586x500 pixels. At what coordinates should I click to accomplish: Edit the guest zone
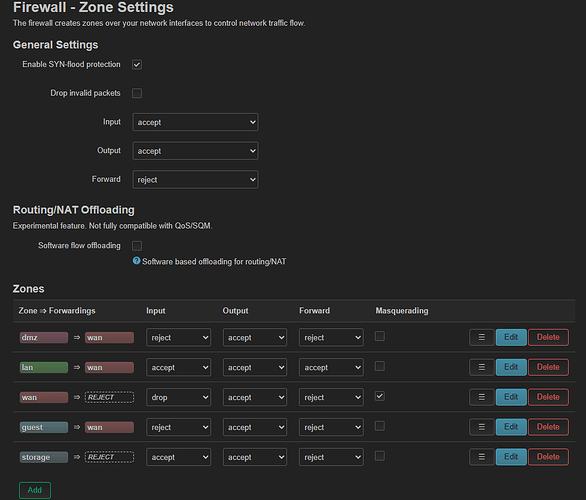pos(511,427)
